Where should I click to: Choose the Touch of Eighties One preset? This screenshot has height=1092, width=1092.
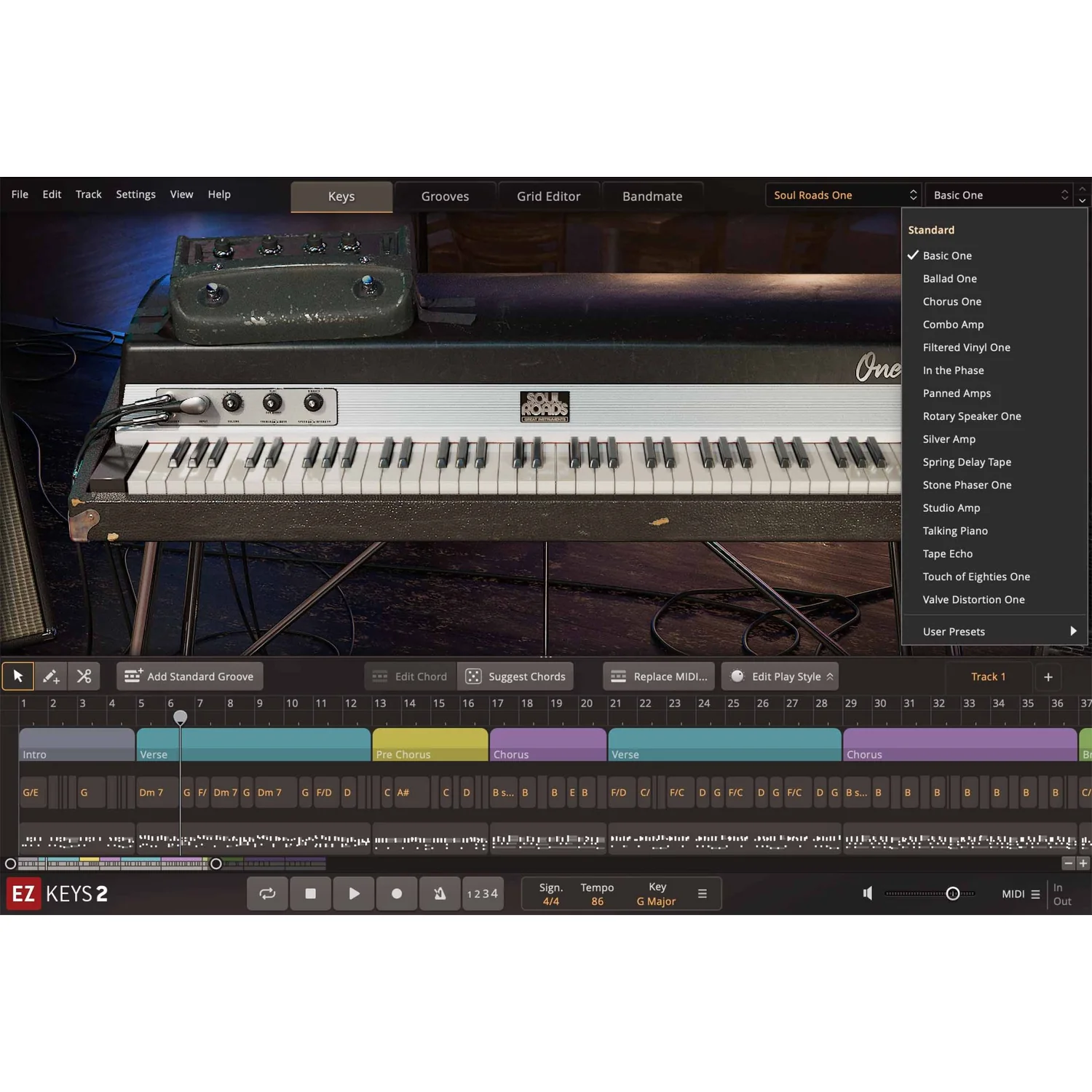pyautogui.click(x=994, y=577)
